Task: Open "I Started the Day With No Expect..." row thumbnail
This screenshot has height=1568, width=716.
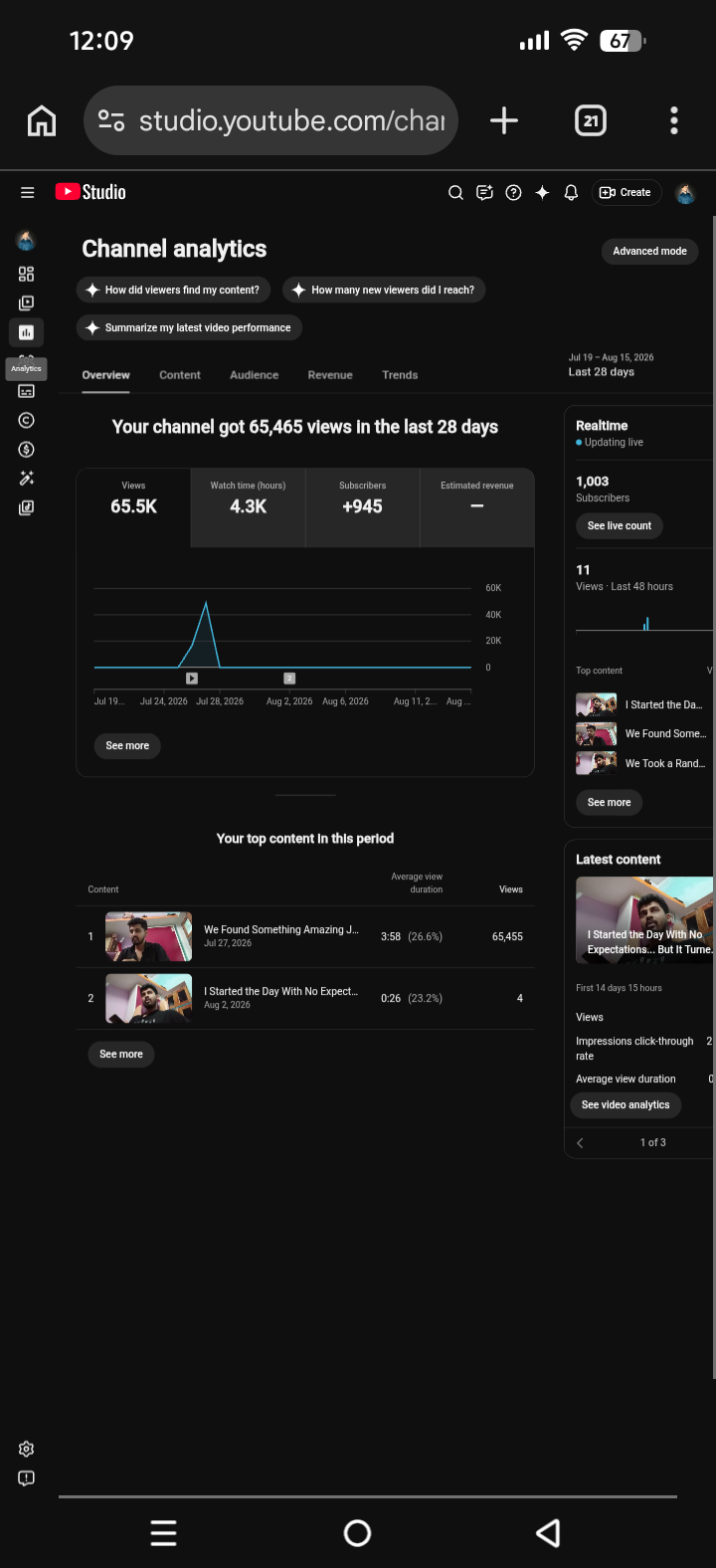Action: [x=149, y=998]
